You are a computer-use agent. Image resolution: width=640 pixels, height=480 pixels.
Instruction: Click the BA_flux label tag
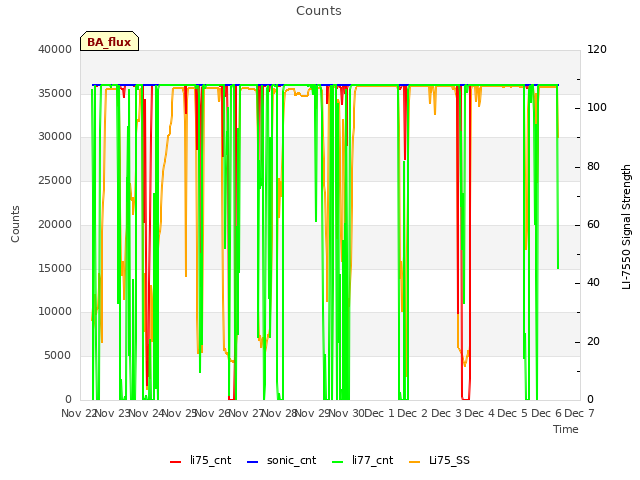pyautogui.click(x=109, y=41)
